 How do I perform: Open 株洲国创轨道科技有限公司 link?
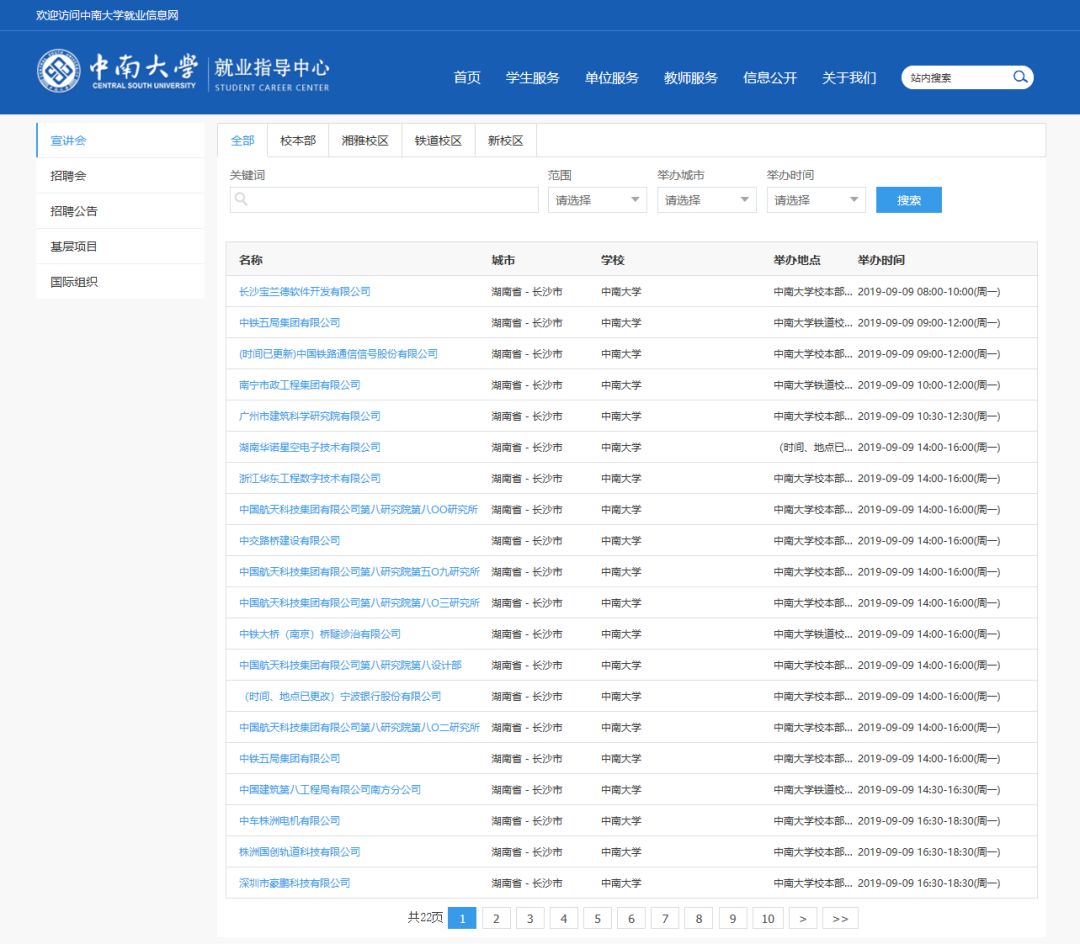[x=300, y=852]
